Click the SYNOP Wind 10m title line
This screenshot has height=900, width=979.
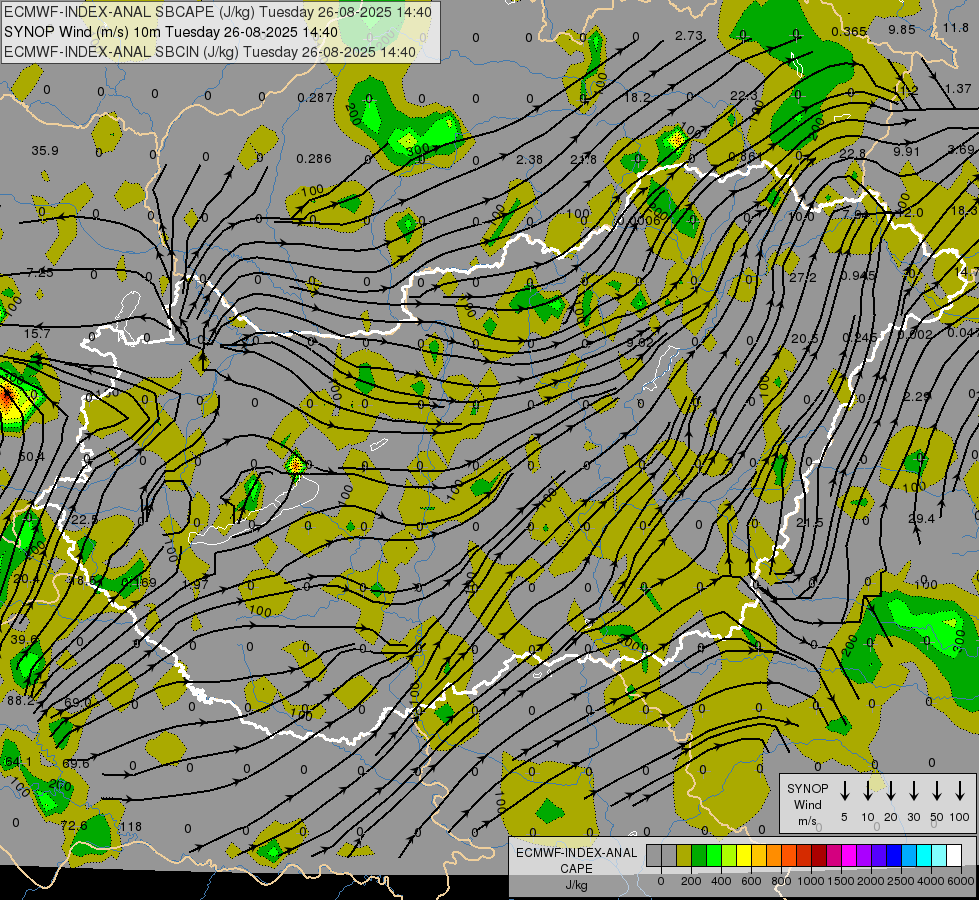[x=170, y=32]
